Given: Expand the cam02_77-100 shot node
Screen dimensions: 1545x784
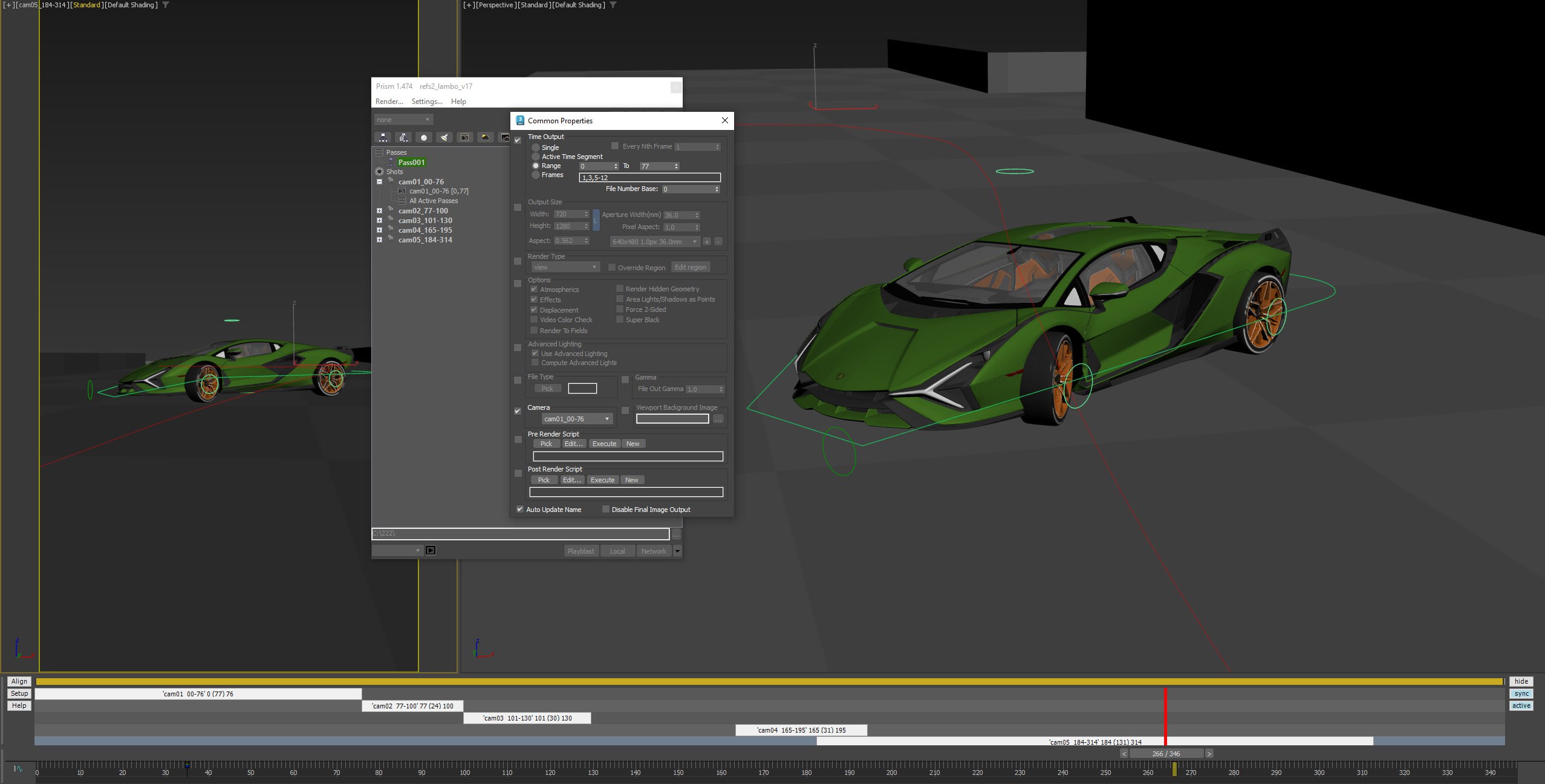Looking at the screenshot, I should [x=380, y=211].
